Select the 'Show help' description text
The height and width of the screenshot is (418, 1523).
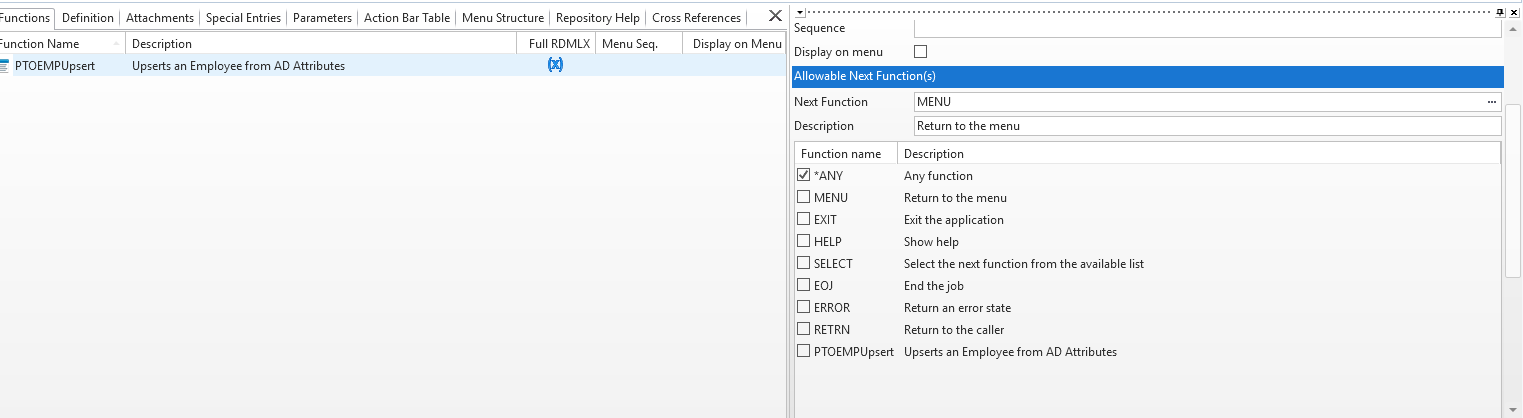pos(931,242)
